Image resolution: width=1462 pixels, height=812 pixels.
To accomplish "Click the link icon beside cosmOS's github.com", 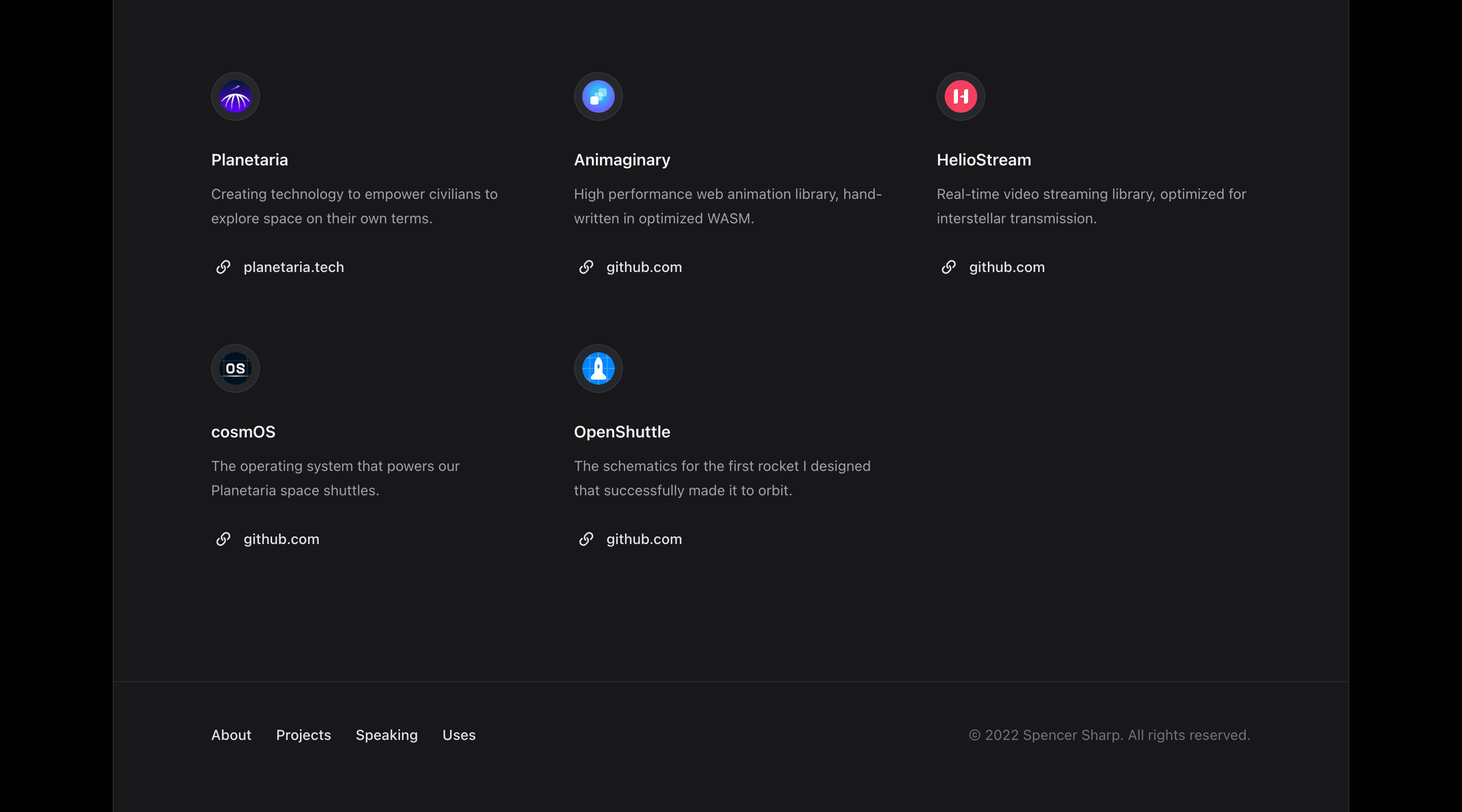I will pyautogui.click(x=223, y=539).
